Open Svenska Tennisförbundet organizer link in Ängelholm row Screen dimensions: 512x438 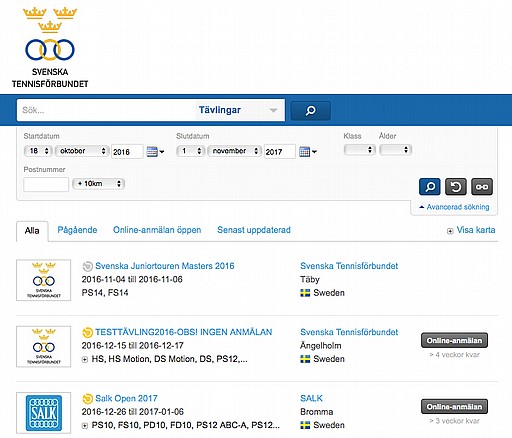(349, 332)
